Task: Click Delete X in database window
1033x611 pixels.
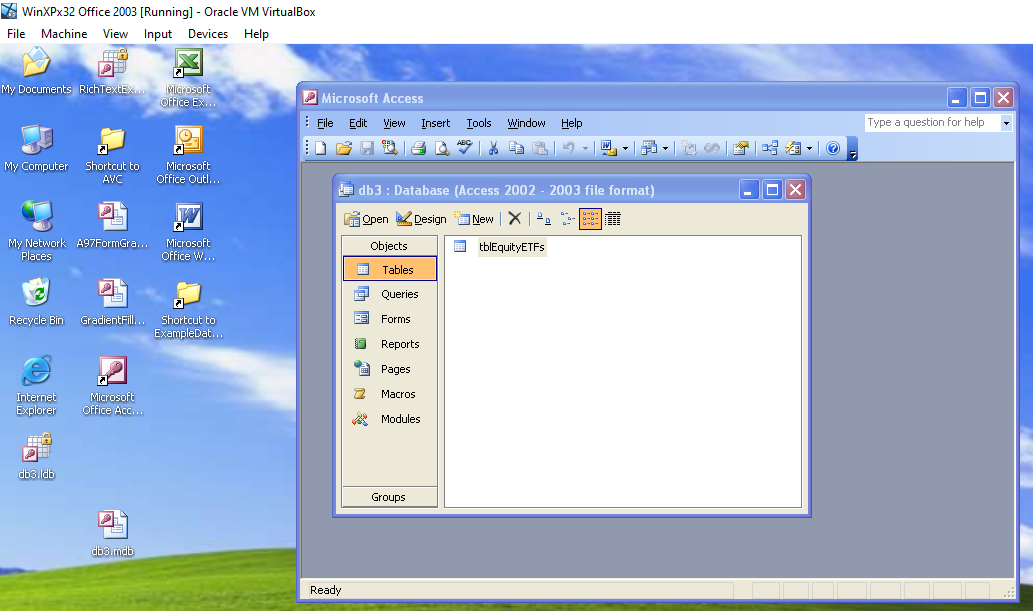Action: pos(515,218)
